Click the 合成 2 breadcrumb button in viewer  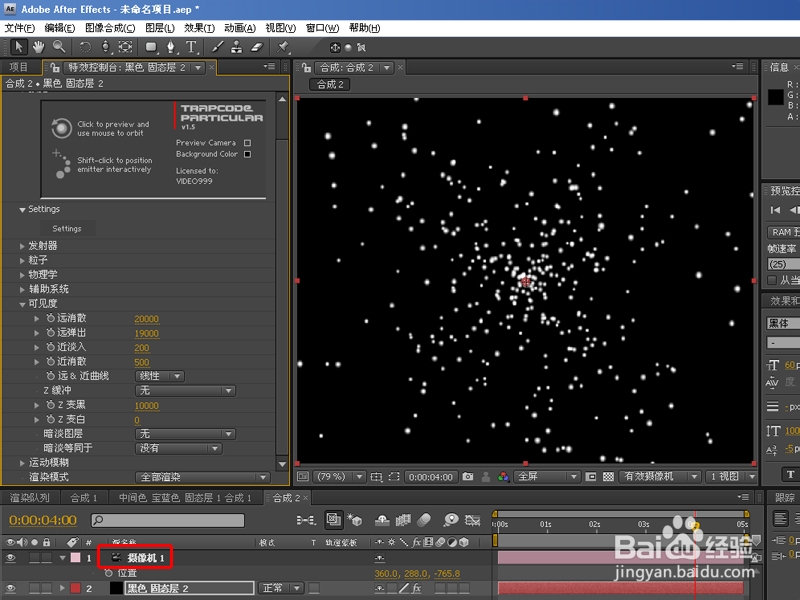pos(330,84)
